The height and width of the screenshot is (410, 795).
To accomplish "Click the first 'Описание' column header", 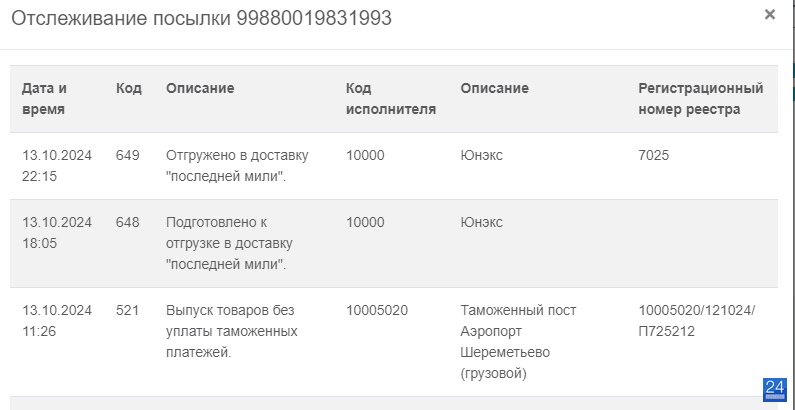I will tap(200, 88).
